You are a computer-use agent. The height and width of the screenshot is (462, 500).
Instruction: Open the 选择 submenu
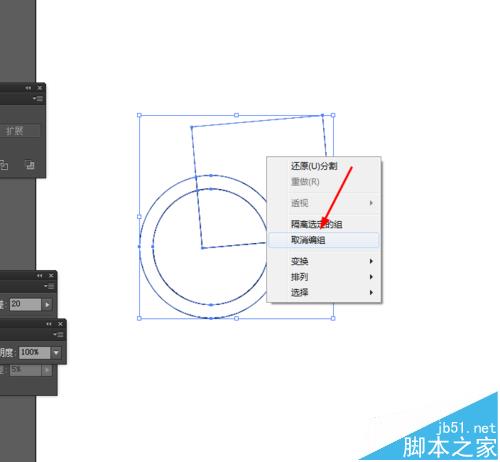click(324, 292)
